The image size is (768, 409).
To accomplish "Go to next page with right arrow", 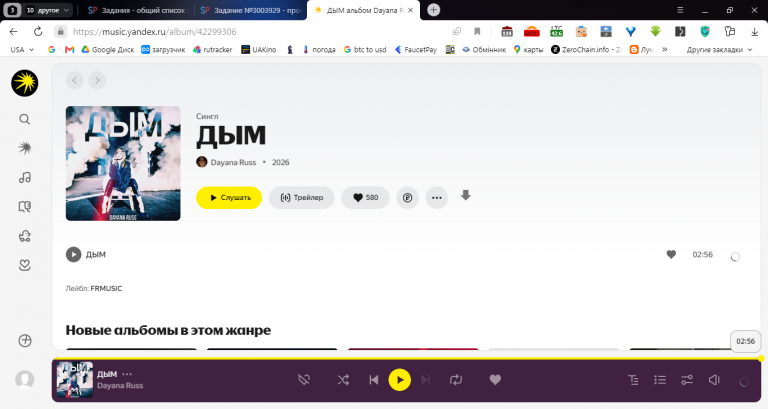I will point(97,80).
